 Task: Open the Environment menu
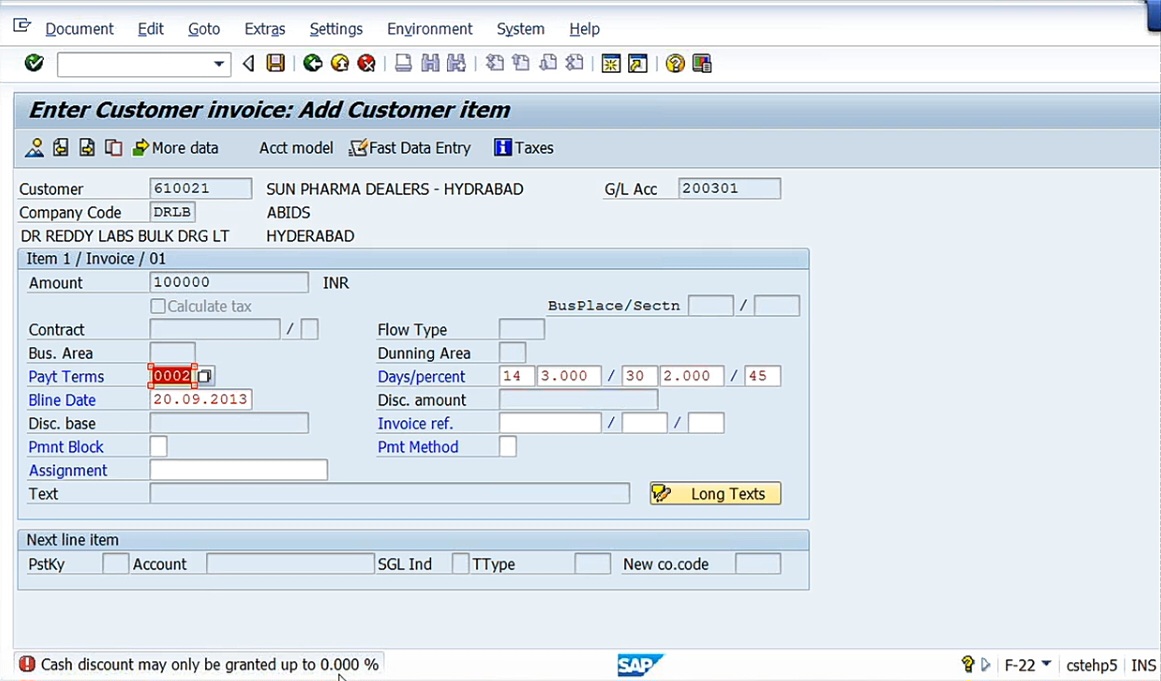429,29
